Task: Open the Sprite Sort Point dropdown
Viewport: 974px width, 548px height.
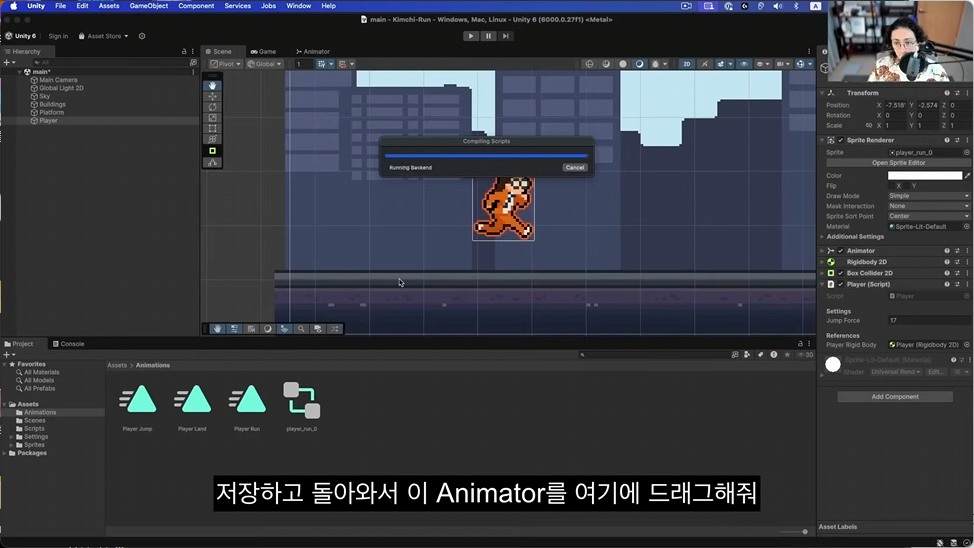Action: click(928, 216)
